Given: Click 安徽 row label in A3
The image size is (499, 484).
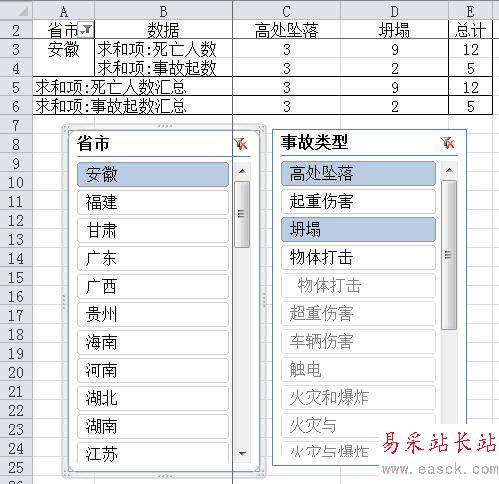Looking at the screenshot, I should pyautogui.click(x=64, y=49).
